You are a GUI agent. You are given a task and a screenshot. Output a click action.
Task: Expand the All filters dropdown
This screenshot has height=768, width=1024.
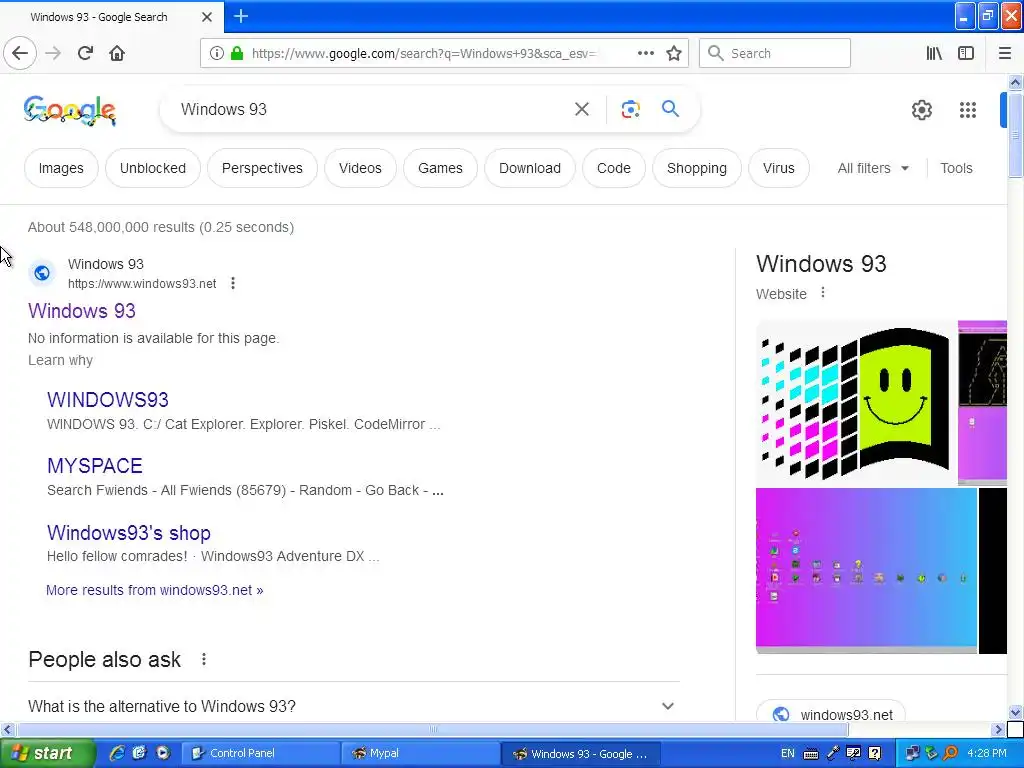pyautogui.click(x=873, y=168)
